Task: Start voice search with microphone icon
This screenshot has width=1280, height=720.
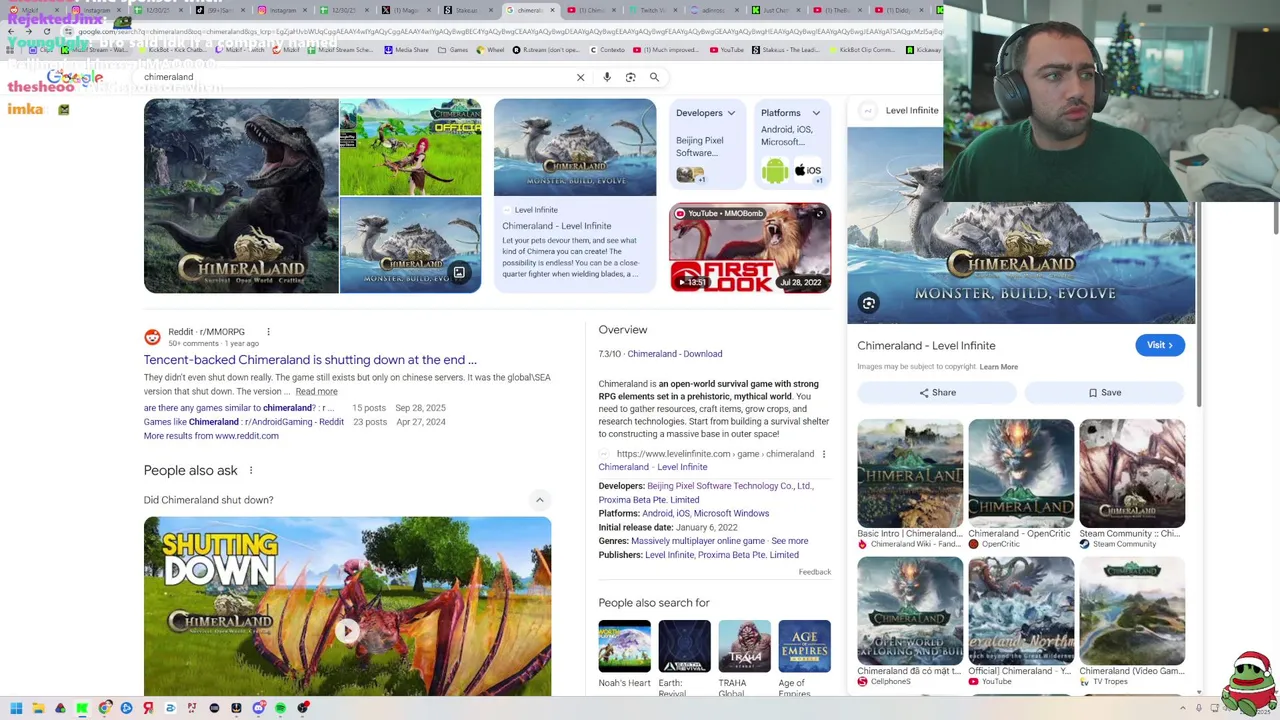Action: point(607,77)
